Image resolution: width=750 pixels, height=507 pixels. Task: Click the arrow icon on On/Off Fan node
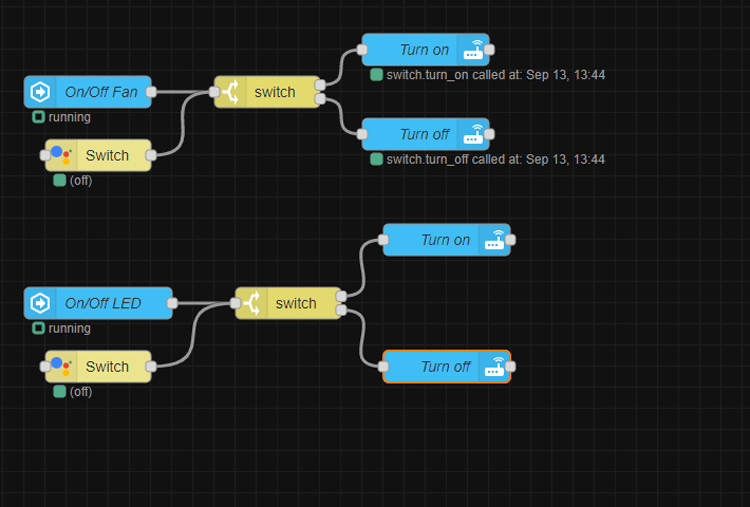coord(41,92)
